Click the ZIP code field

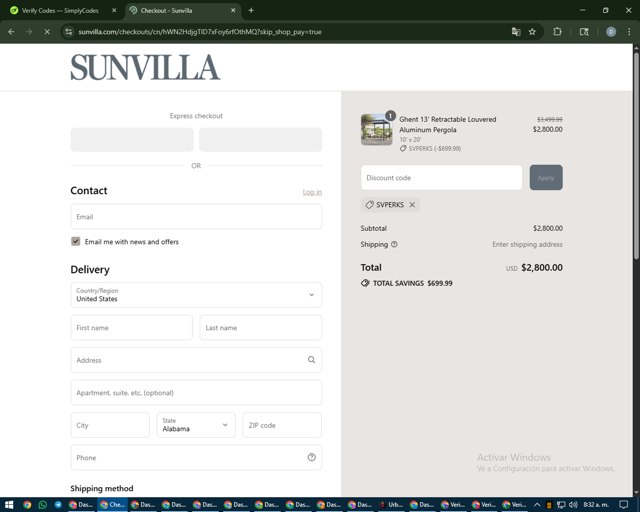click(282, 425)
